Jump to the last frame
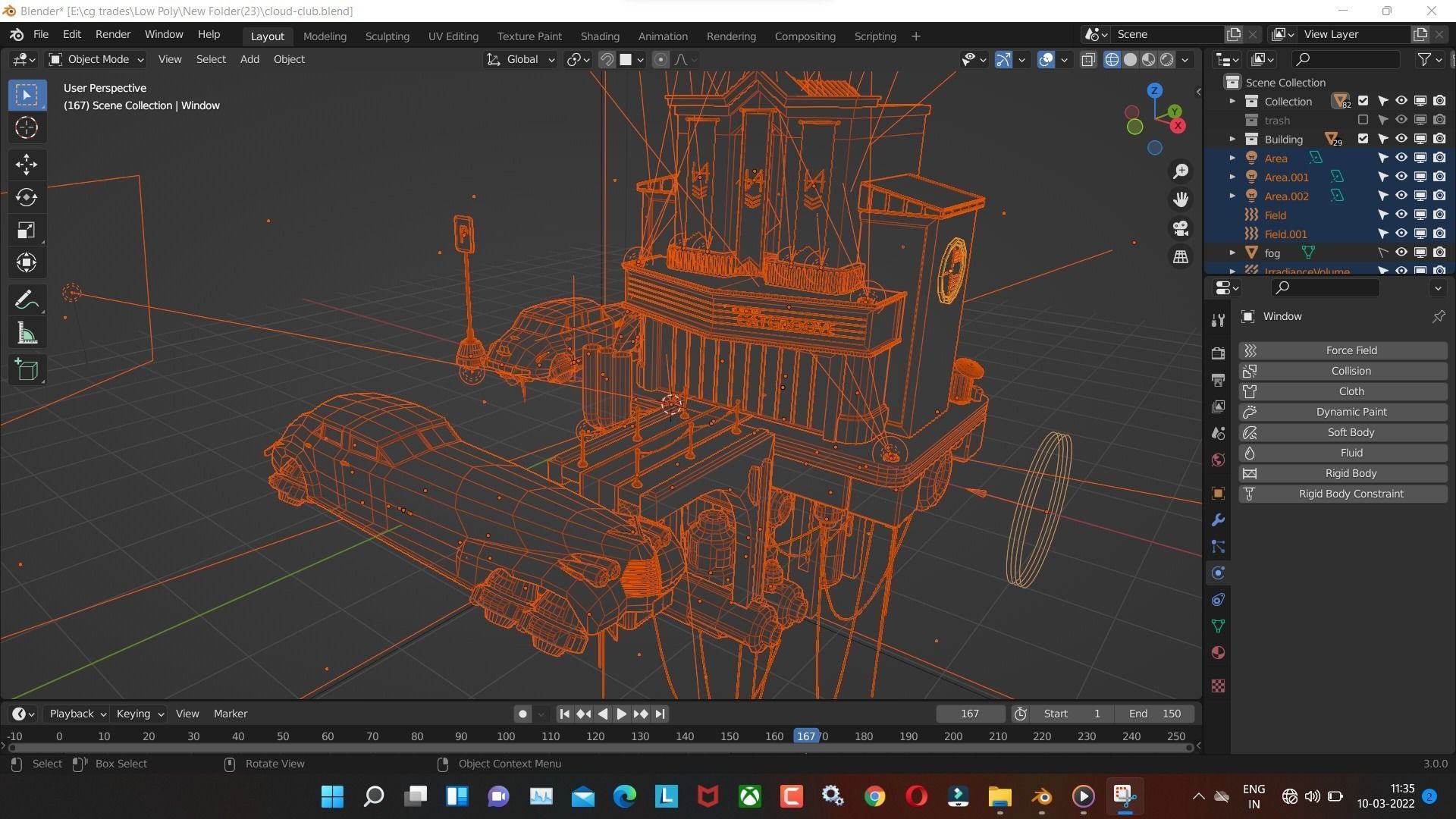 pos(661,714)
